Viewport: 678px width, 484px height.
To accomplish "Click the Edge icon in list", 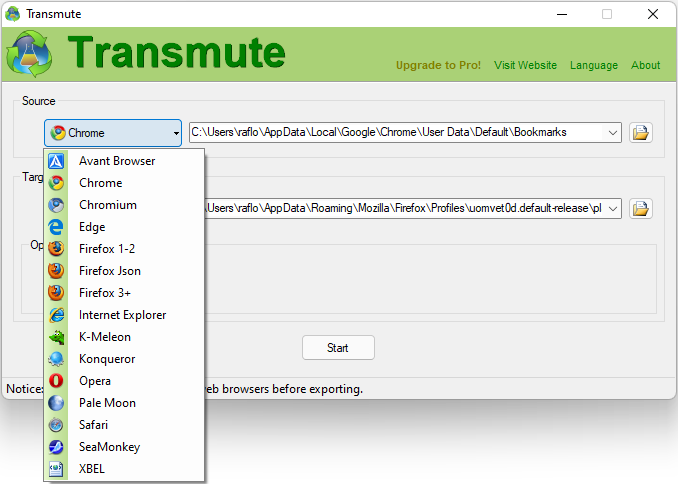I will [56, 227].
